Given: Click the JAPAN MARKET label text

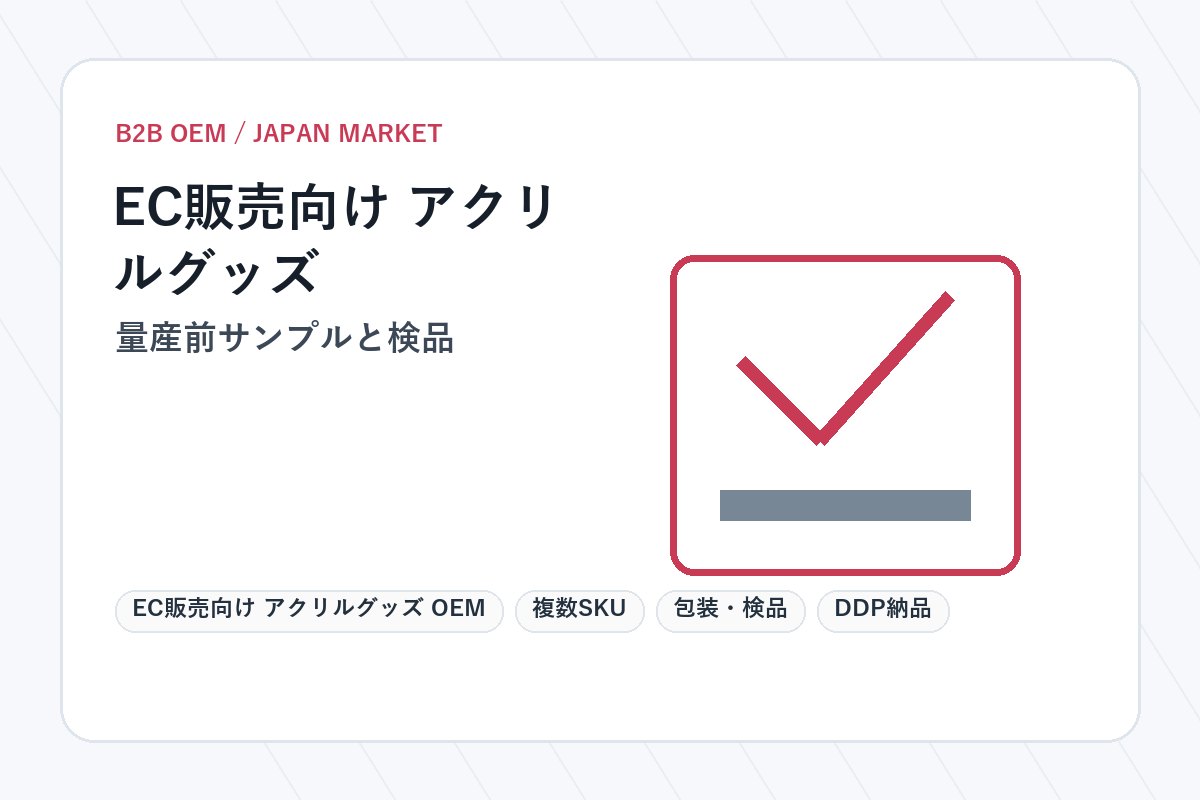Looking at the screenshot, I should pos(347,134).
